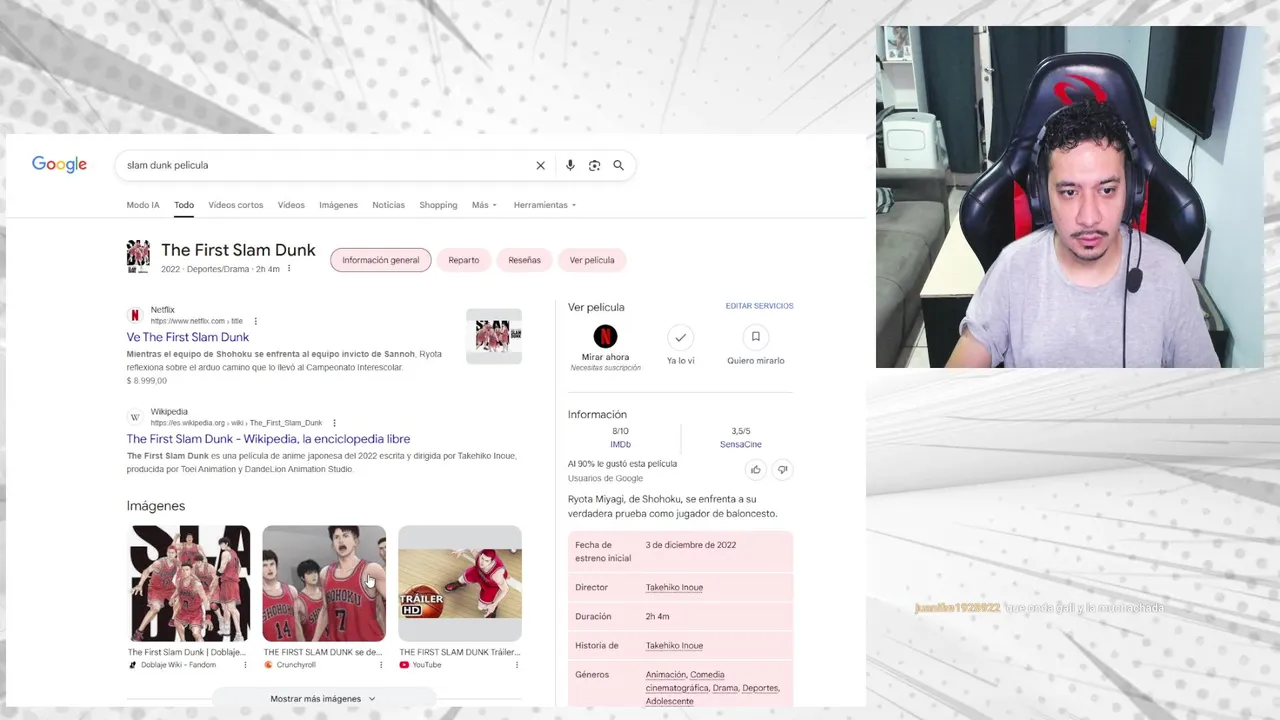
Task: Select the Reparto chip
Action: pyautogui.click(x=464, y=260)
